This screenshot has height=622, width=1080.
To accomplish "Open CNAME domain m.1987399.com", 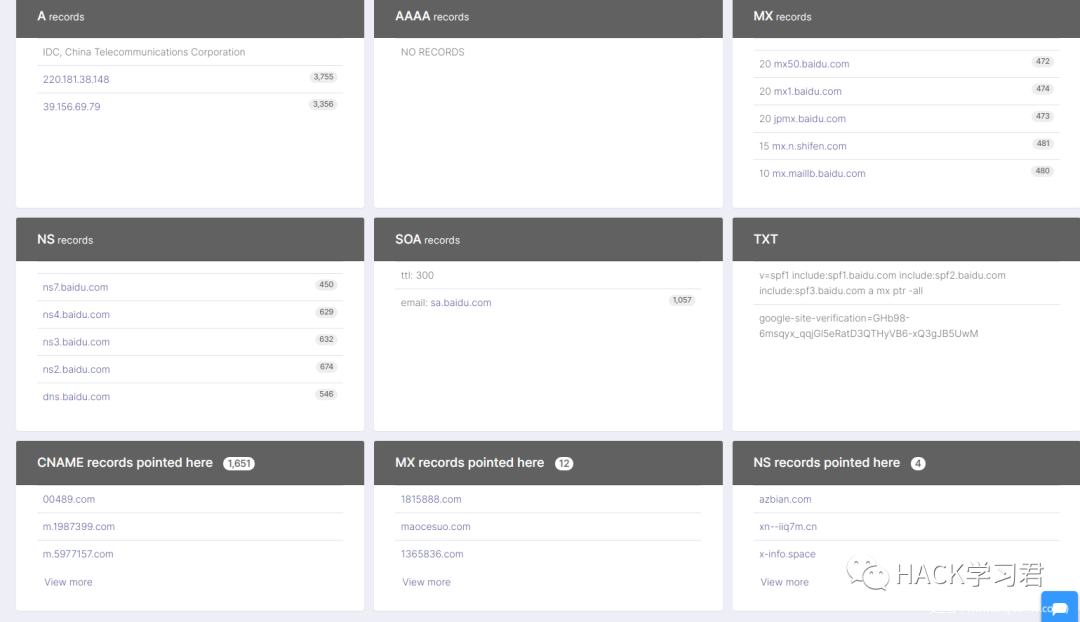I will (x=79, y=527).
